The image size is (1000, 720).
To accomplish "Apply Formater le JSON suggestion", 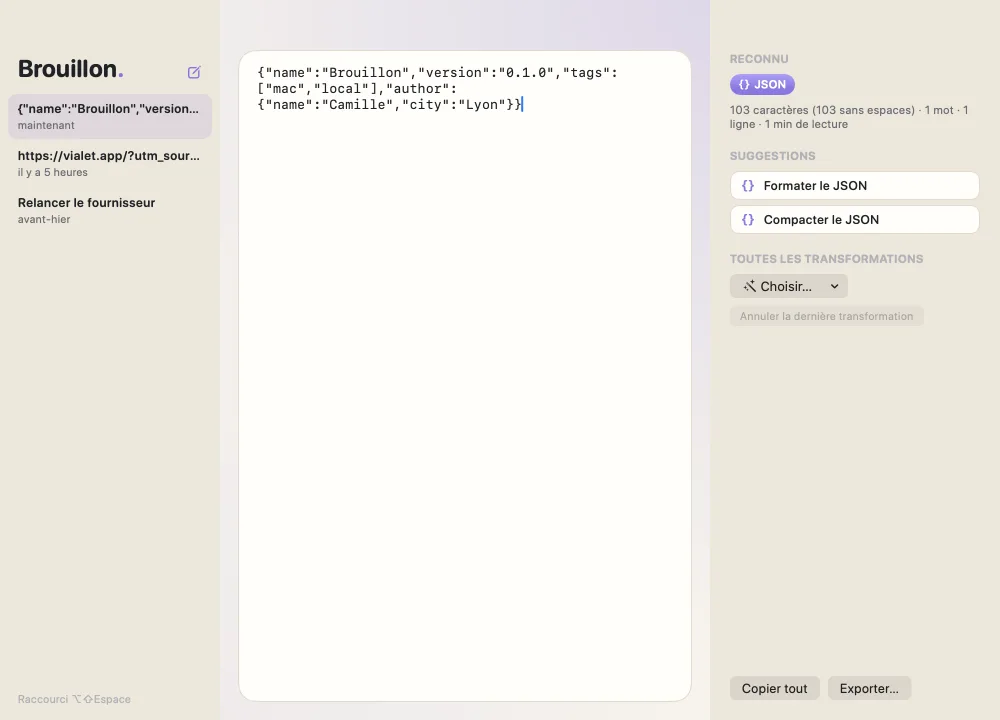I will (855, 186).
